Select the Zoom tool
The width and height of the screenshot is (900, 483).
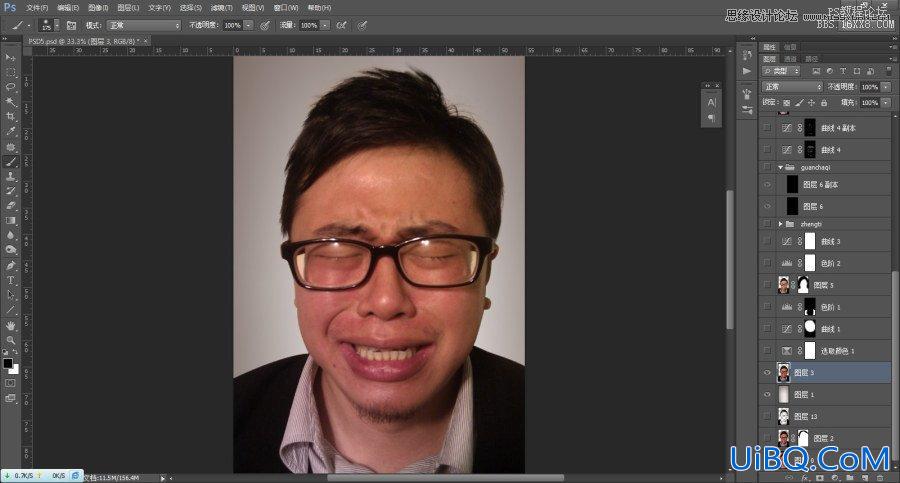(10, 340)
